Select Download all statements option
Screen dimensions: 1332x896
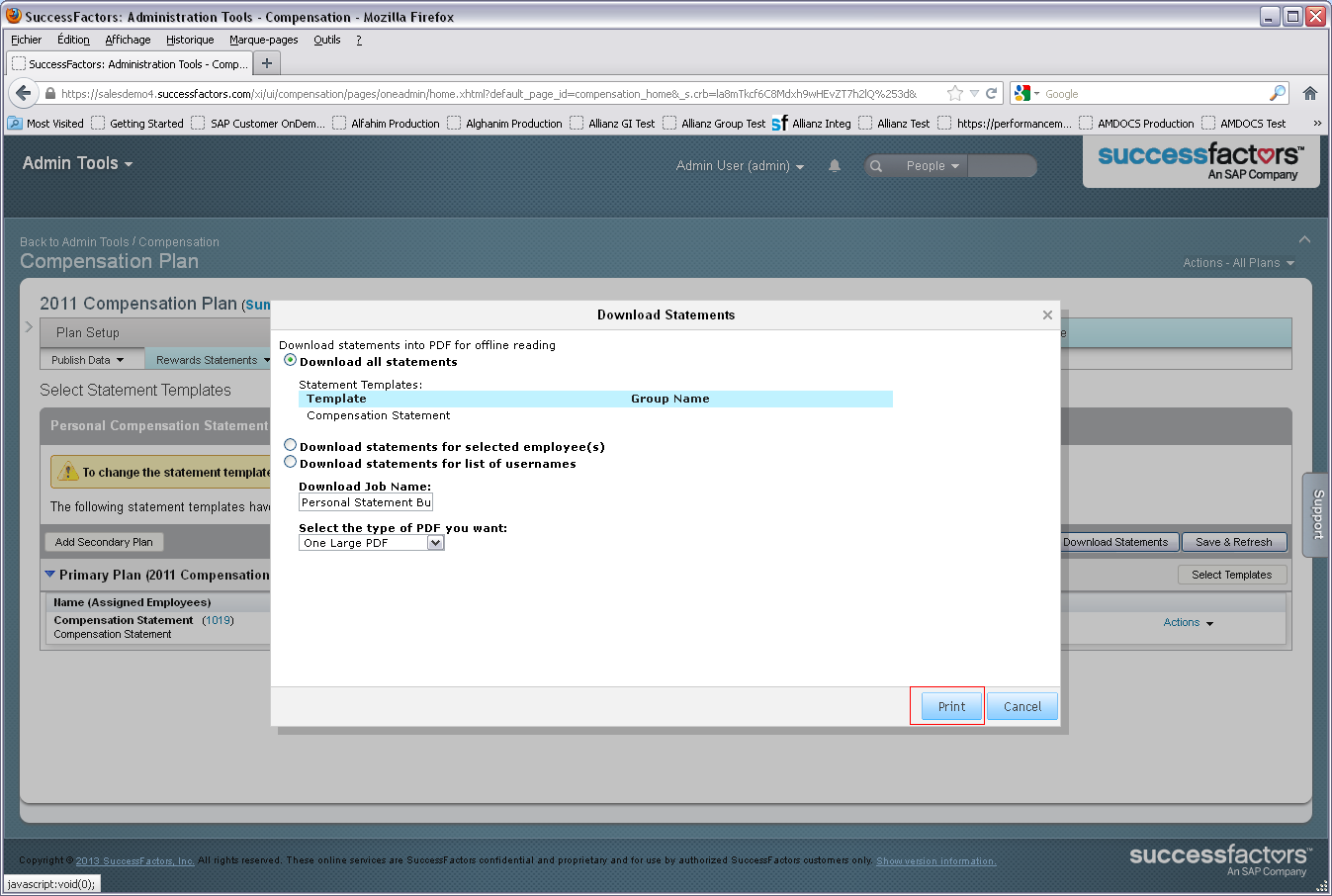(x=290, y=360)
